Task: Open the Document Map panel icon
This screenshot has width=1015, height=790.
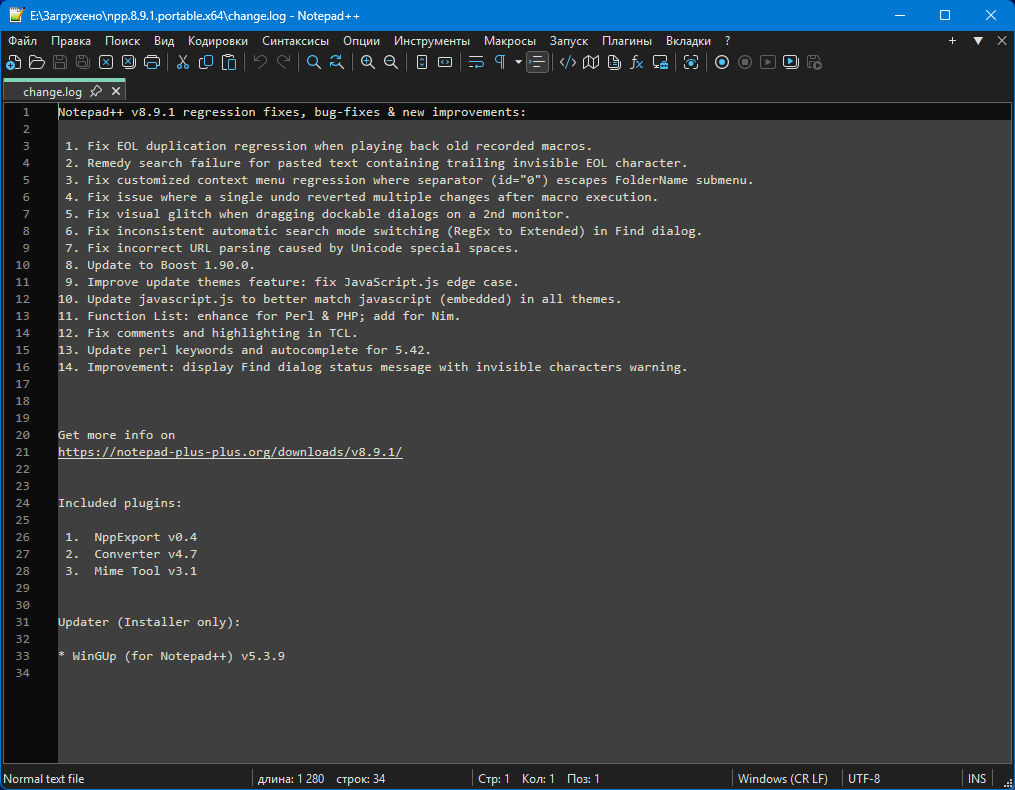Action: [x=591, y=62]
